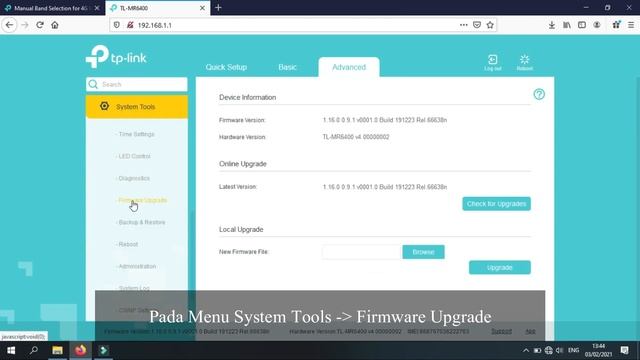The width and height of the screenshot is (640, 360).
Task: Close the TL-MR6400 tab
Action: (x=202, y=8)
